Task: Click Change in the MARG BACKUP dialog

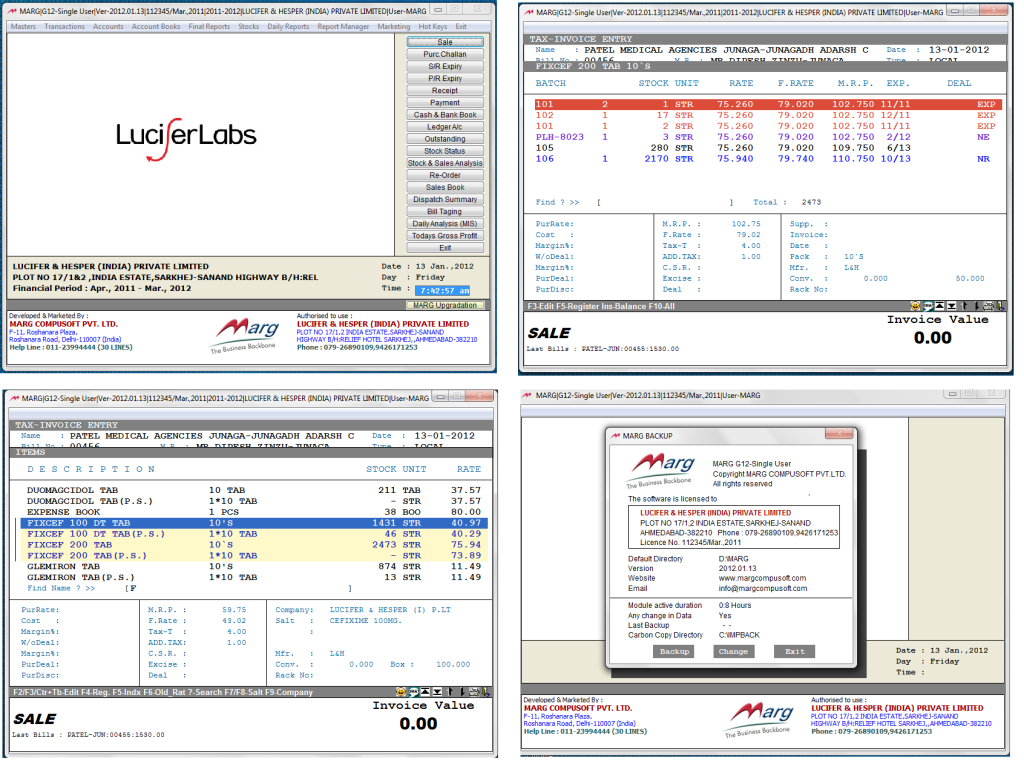Action: coord(733,651)
